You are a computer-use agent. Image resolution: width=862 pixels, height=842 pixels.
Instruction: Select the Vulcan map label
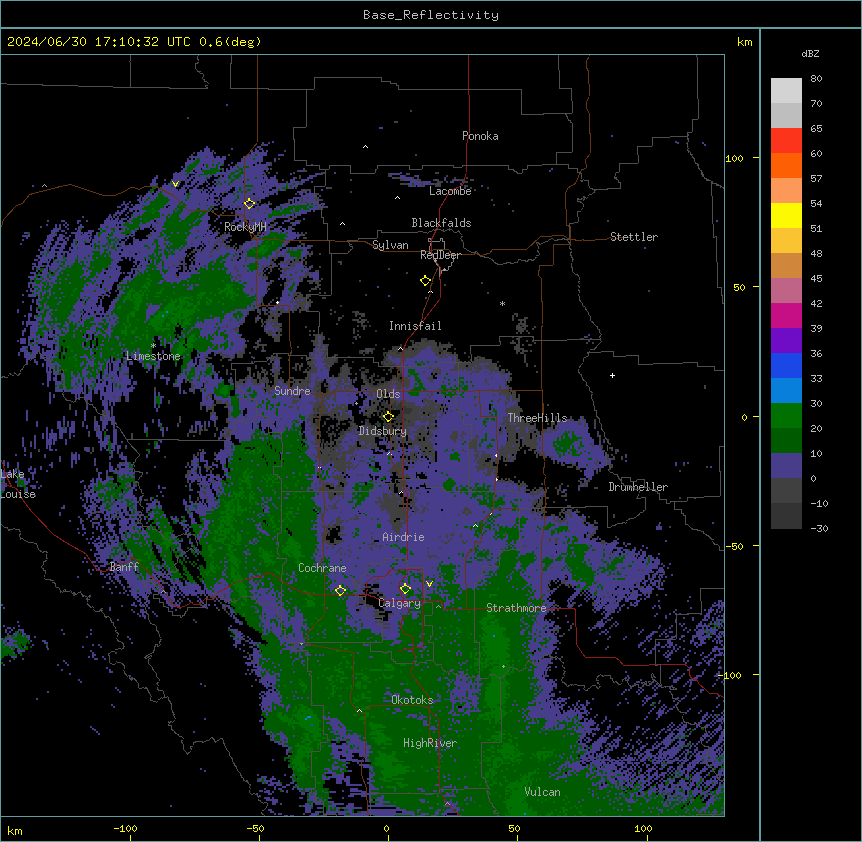tap(543, 792)
